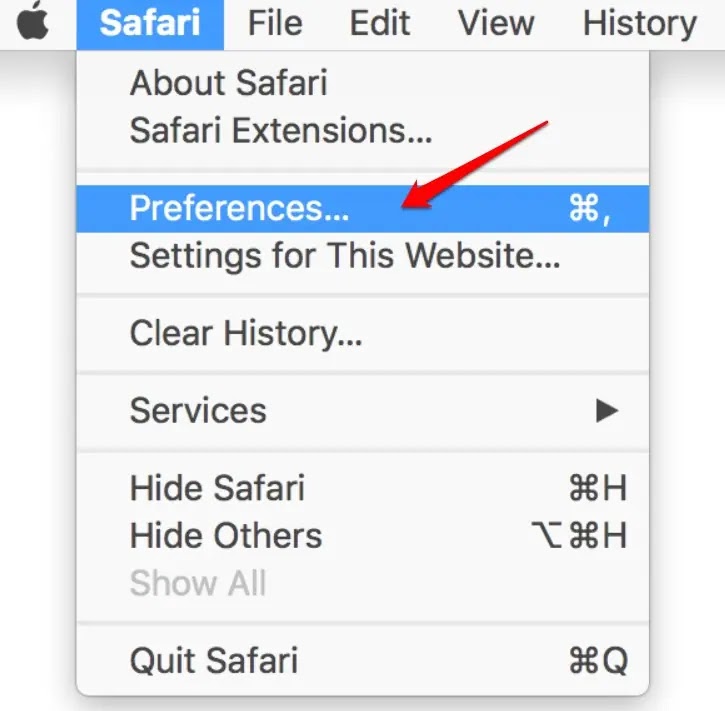Click the ⌘Q shortcut beside Quit Safari

point(598,660)
